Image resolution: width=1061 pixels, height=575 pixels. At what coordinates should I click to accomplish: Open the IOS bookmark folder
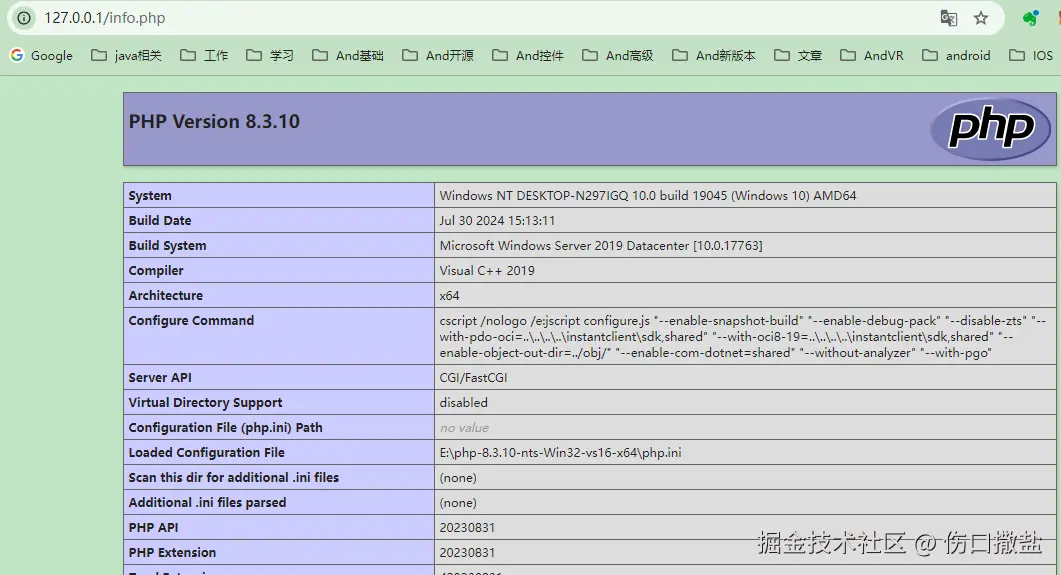(1031, 55)
